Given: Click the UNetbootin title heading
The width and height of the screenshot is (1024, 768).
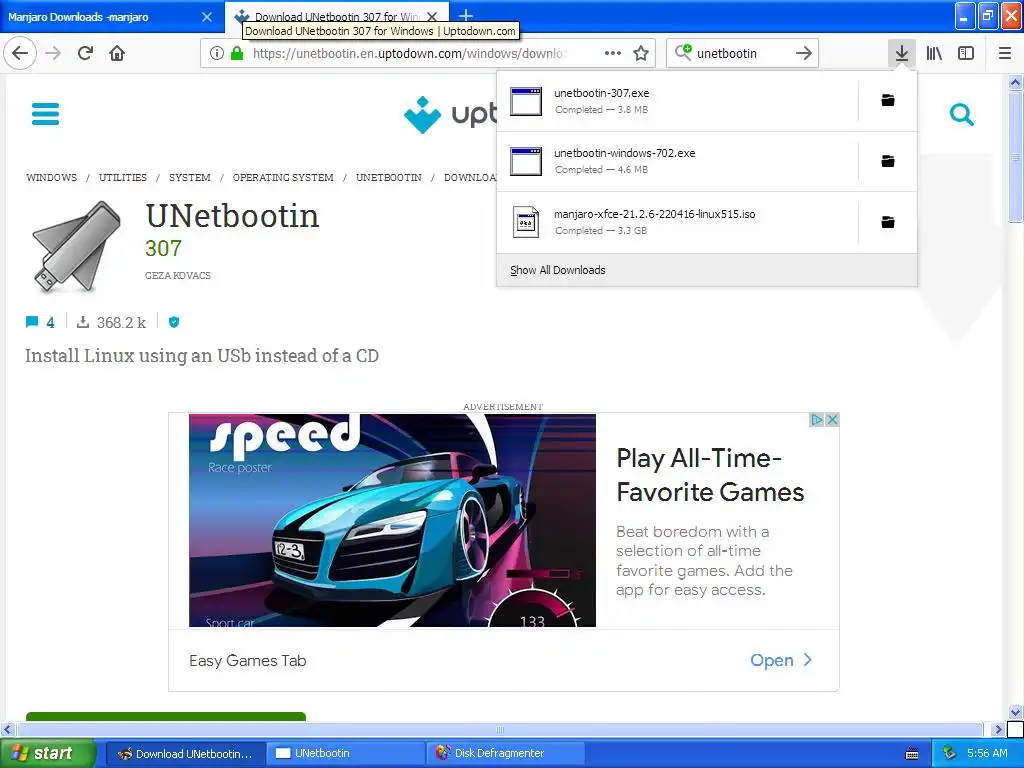Looking at the screenshot, I should (232, 216).
